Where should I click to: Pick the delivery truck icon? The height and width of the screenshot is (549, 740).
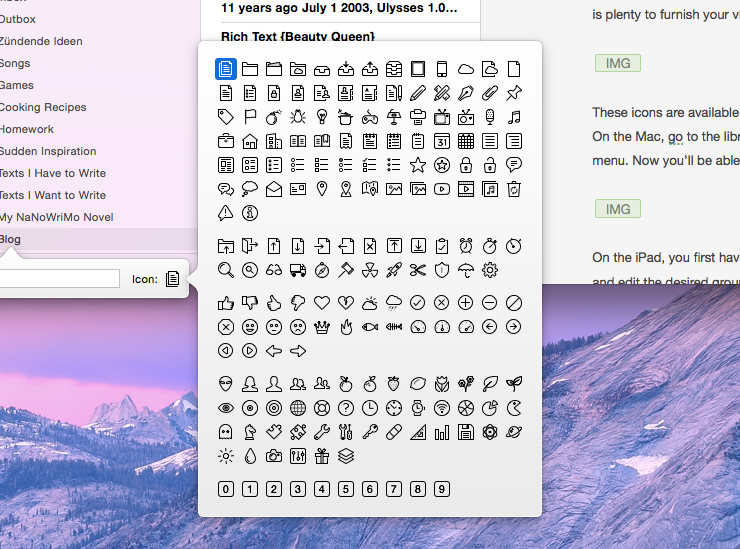298,270
